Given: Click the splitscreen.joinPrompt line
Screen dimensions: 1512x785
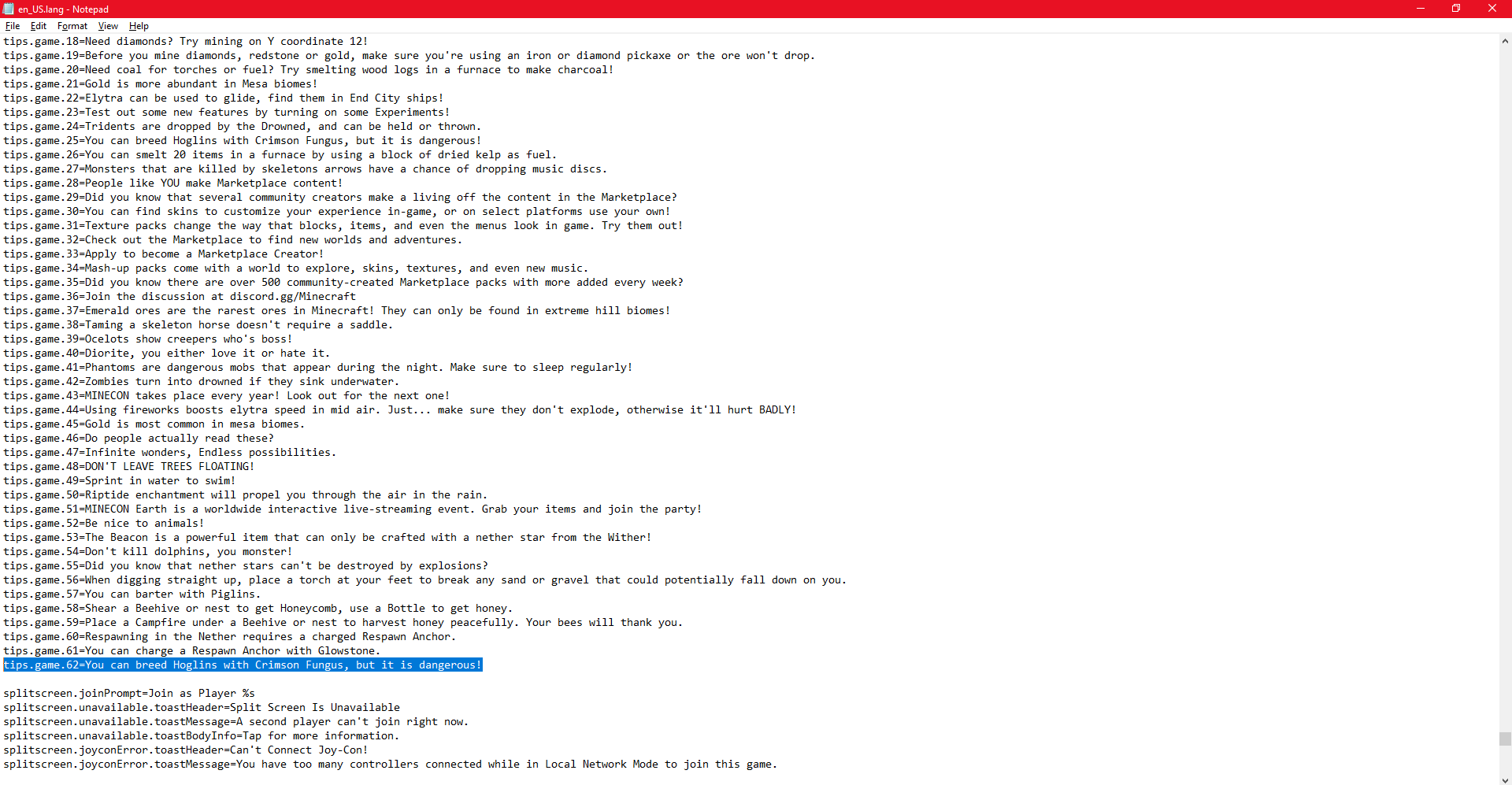Looking at the screenshot, I should (x=129, y=694).
